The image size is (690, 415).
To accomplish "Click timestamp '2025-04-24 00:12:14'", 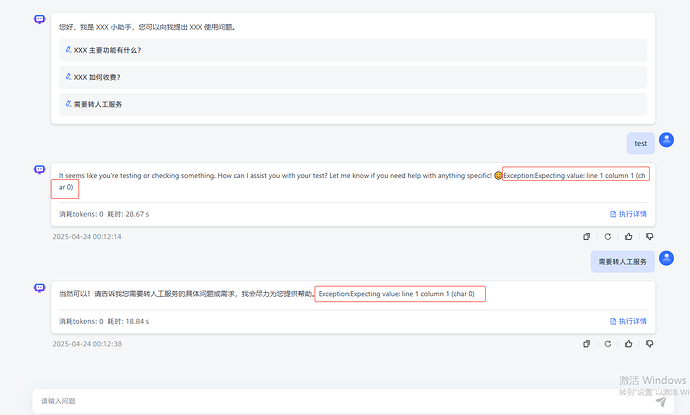I will click(87, 237).
